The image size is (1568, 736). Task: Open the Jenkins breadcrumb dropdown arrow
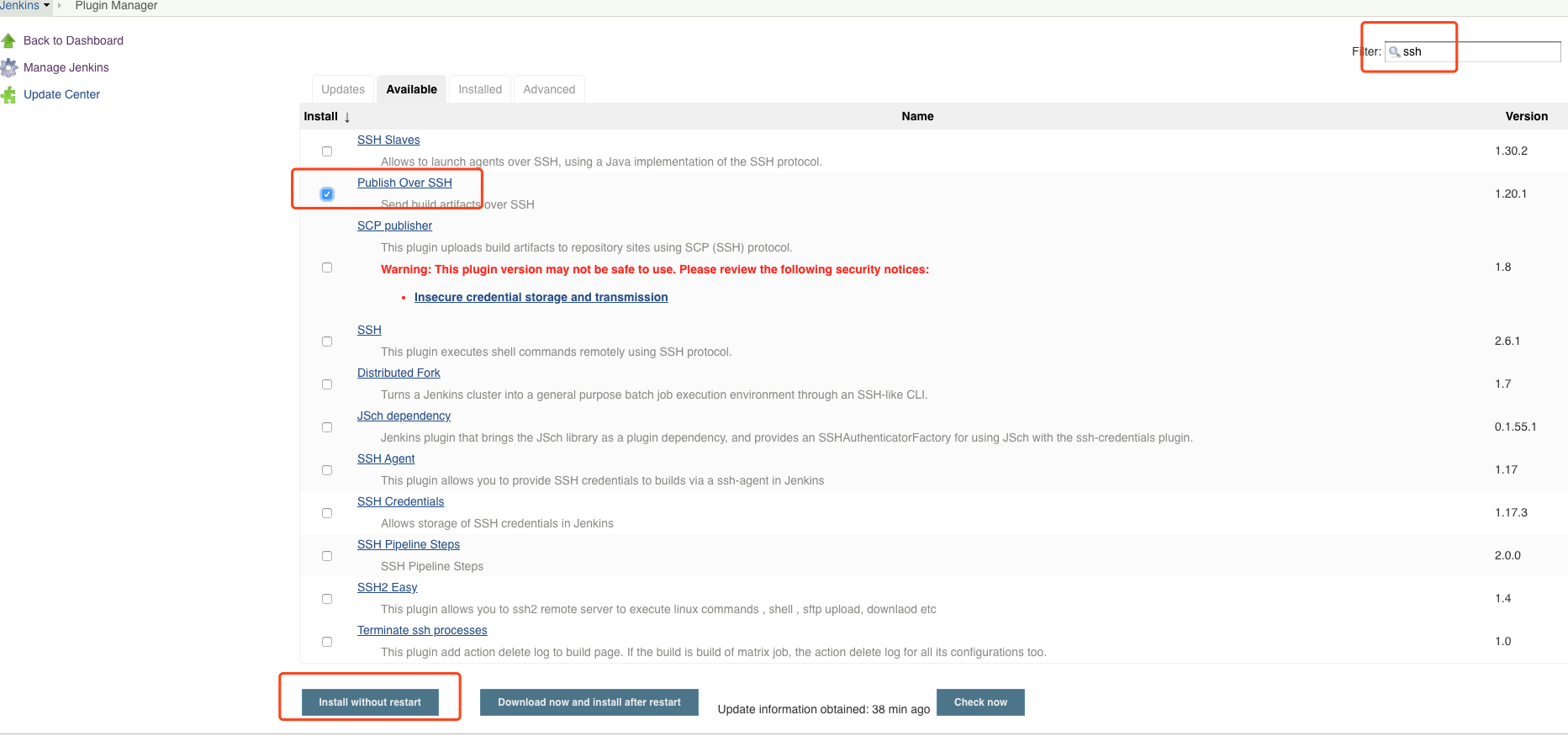pos(46,5)
